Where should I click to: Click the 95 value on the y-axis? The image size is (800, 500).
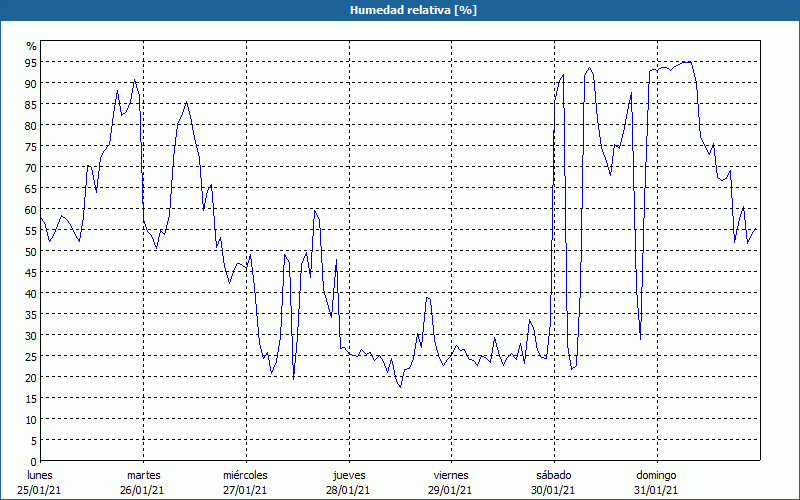click(x=32, y=62)
